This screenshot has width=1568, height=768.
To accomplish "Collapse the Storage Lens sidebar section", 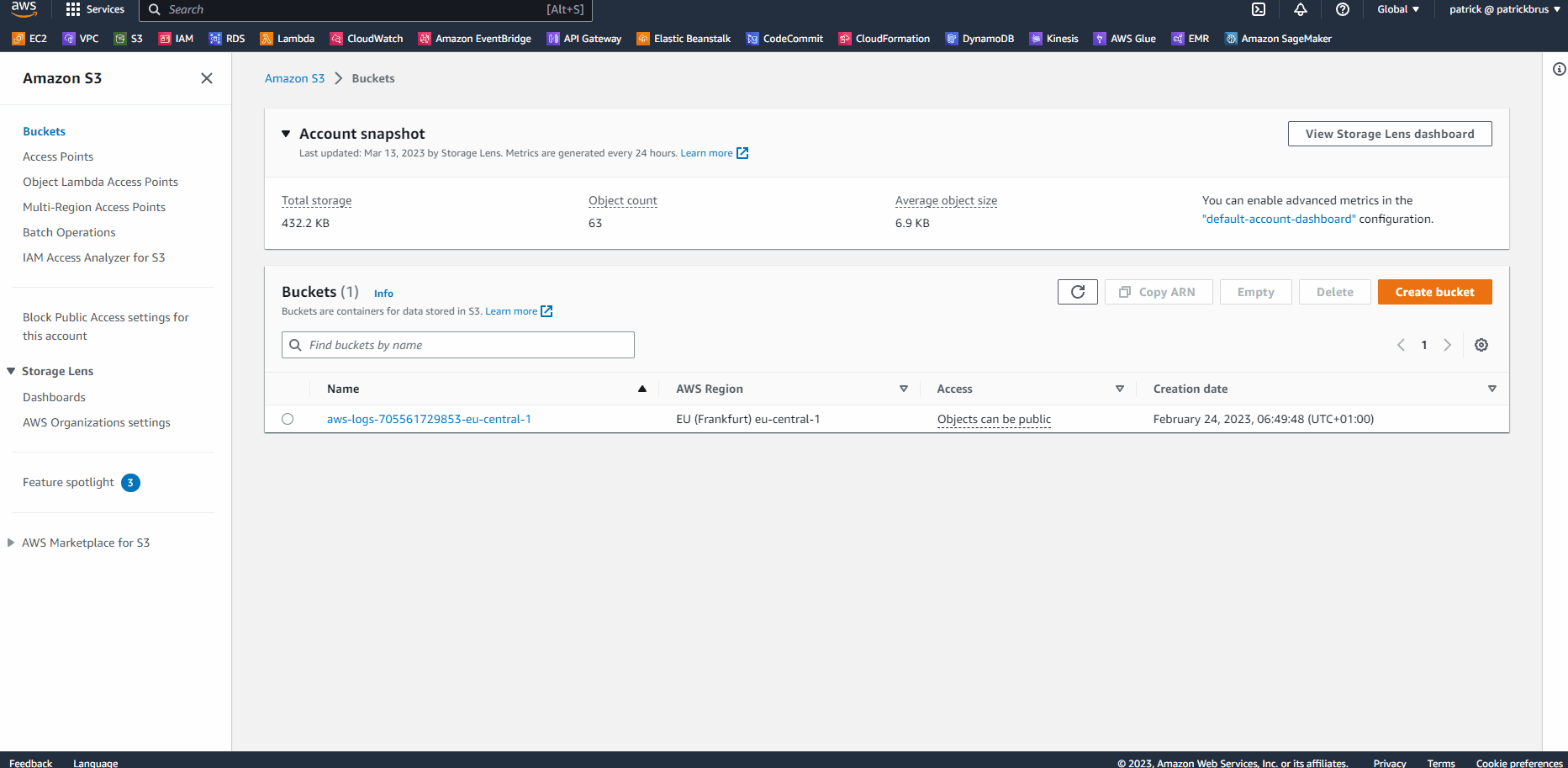I will click(11, 371).
